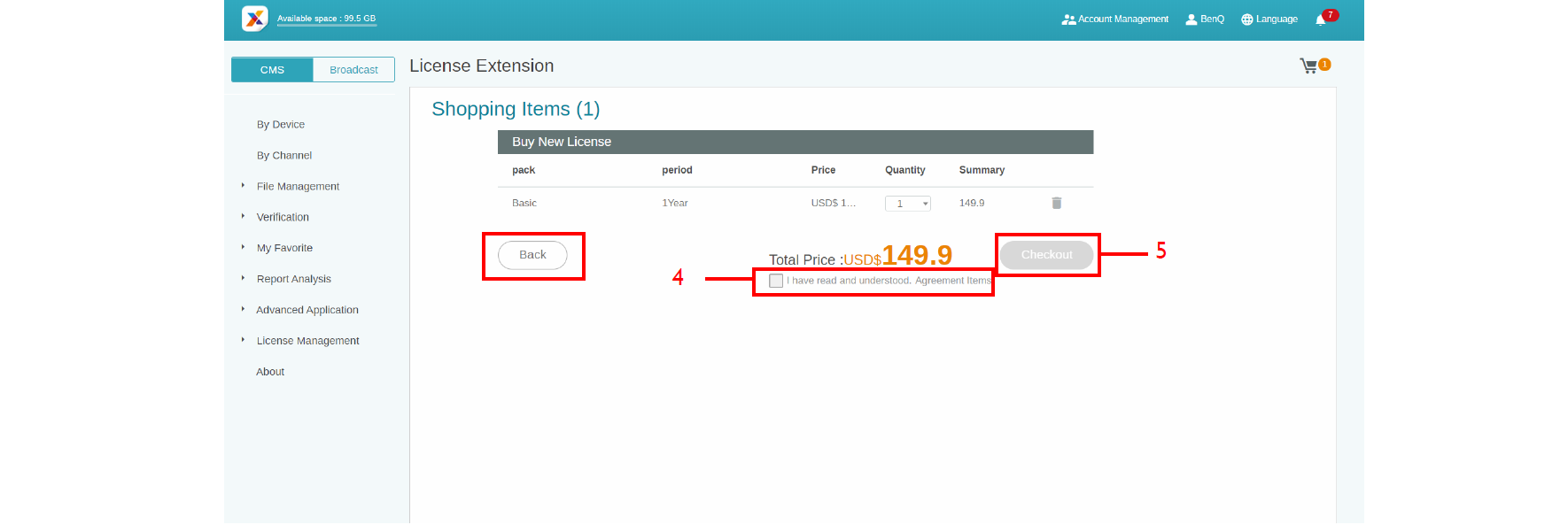Screen dimensions: 1568x525
Task: Open the shopping cart icon
Action: [1308, 66]
